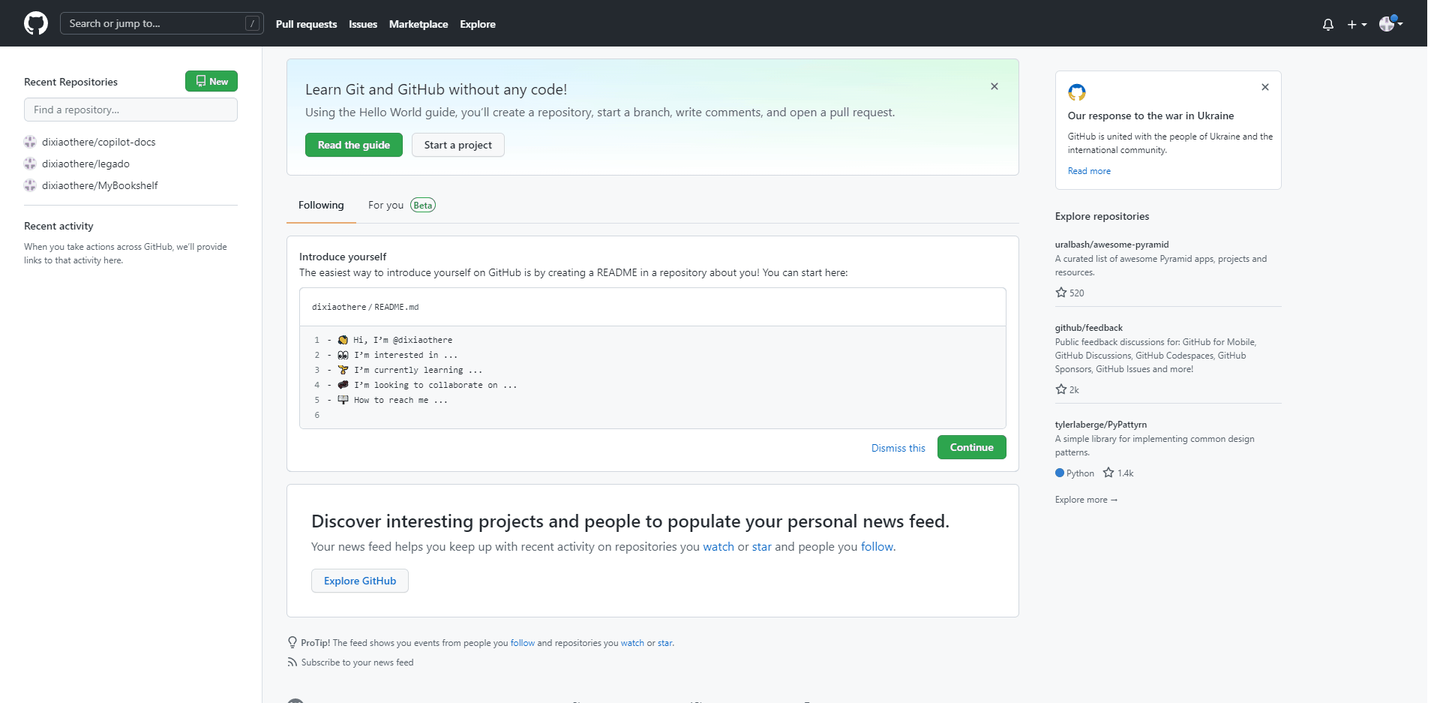Close the Learn Git banner
This screenshot has width=1440, height=703.
pos(994,87)
